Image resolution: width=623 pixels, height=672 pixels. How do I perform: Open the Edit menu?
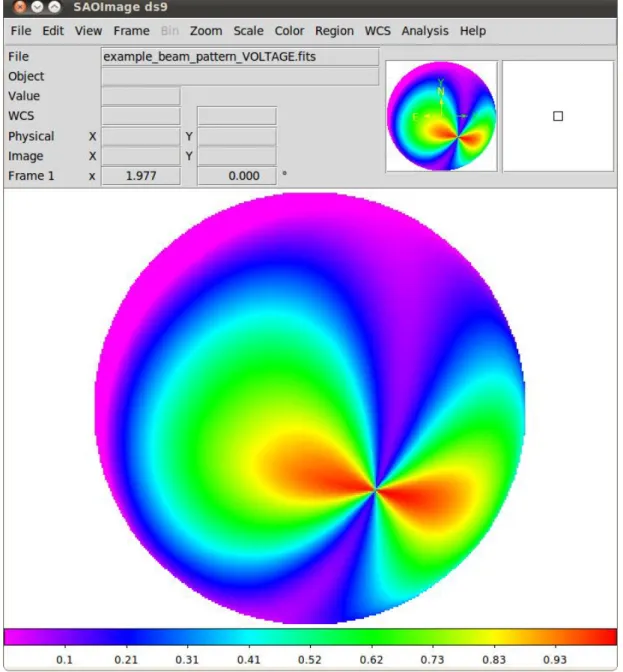53,31
